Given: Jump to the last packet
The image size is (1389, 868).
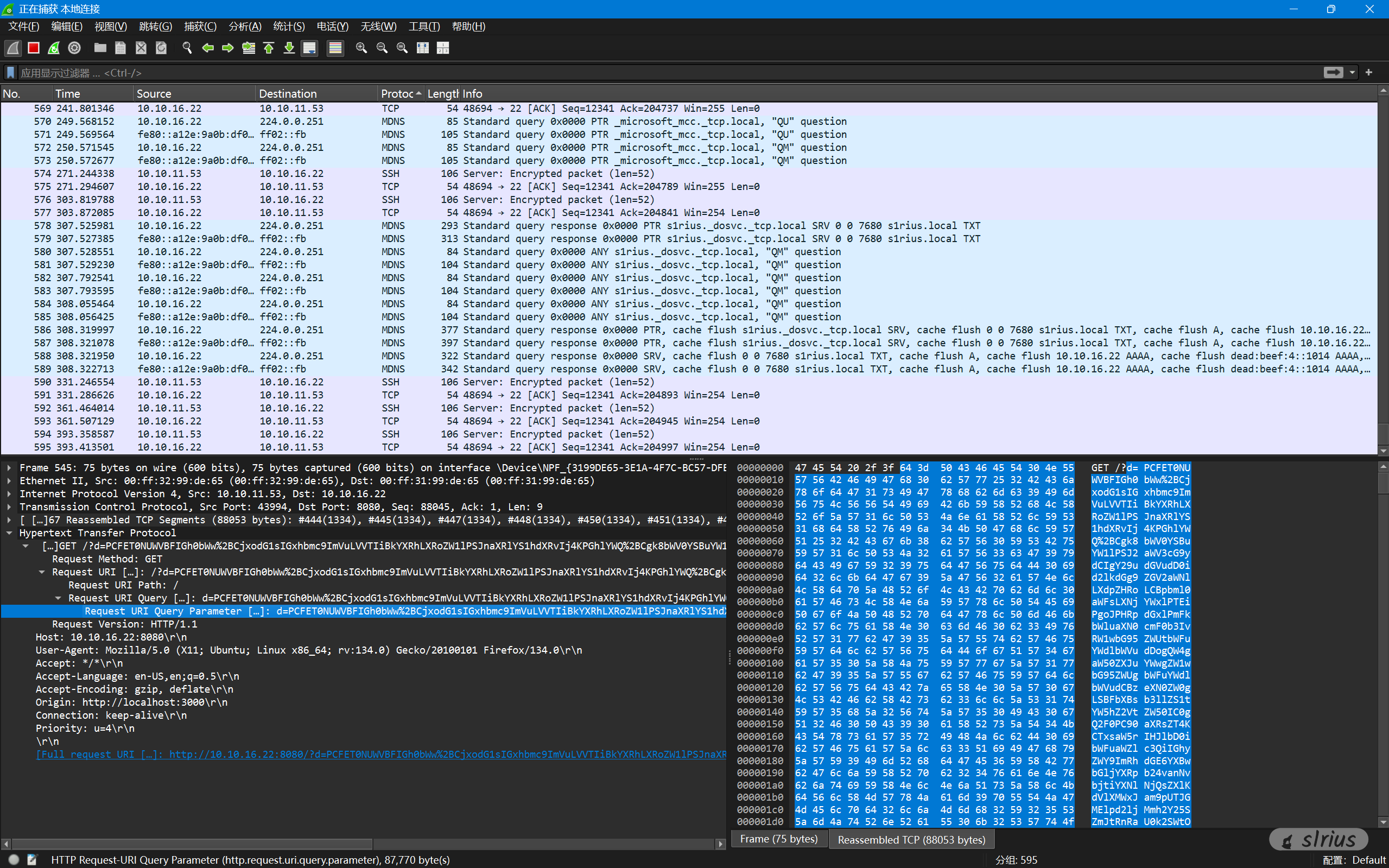Looking at the screenshot, I should 289,48.
